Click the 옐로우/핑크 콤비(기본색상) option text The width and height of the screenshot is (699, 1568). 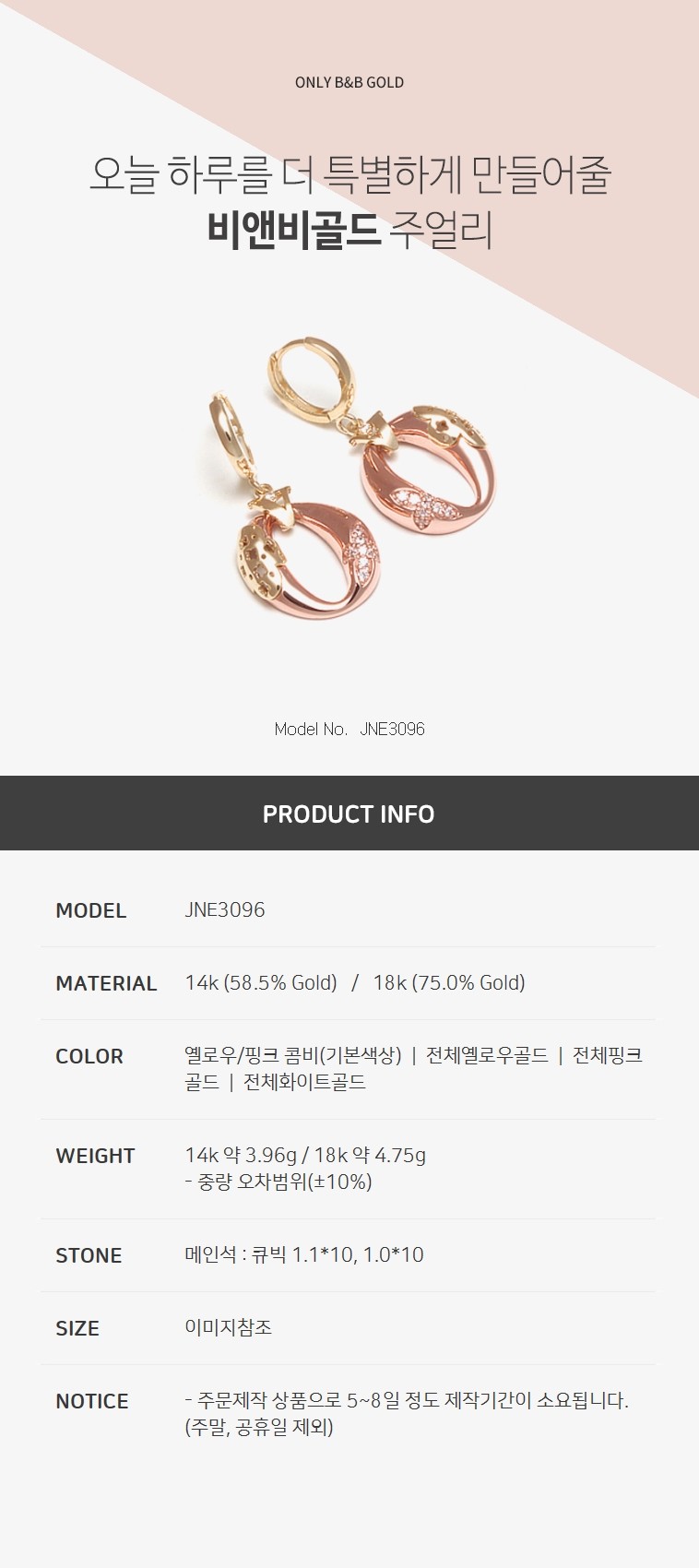click(x=293, y=1055)
